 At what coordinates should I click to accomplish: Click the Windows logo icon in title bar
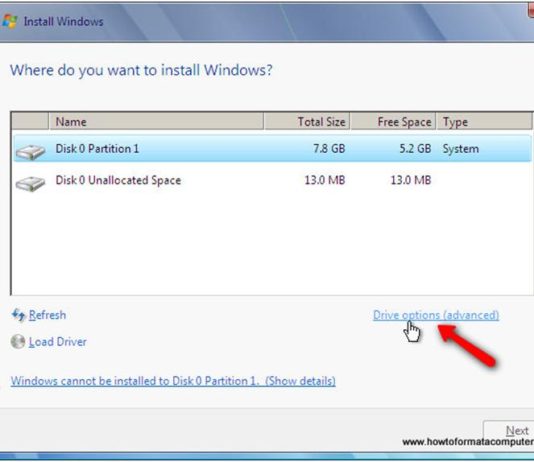click(x=9, y=21)
